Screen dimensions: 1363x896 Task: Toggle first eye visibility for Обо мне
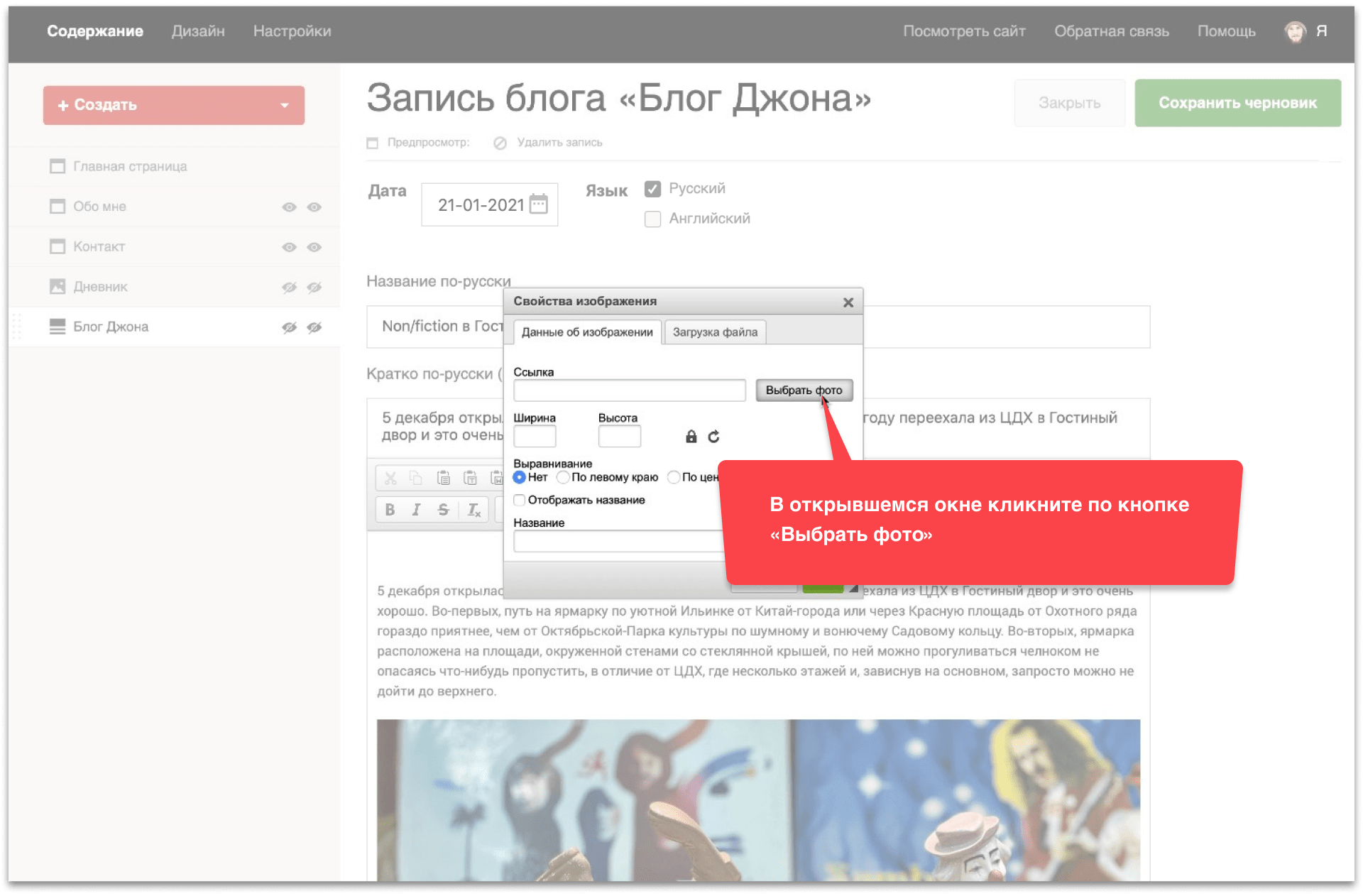289,207
